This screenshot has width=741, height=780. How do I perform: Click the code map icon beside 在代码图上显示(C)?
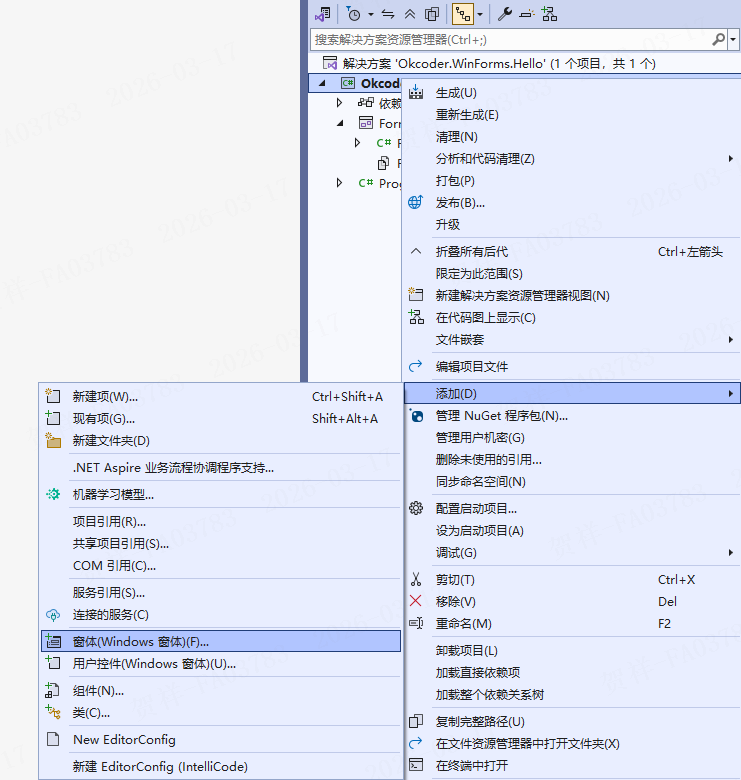coord(416,317)
